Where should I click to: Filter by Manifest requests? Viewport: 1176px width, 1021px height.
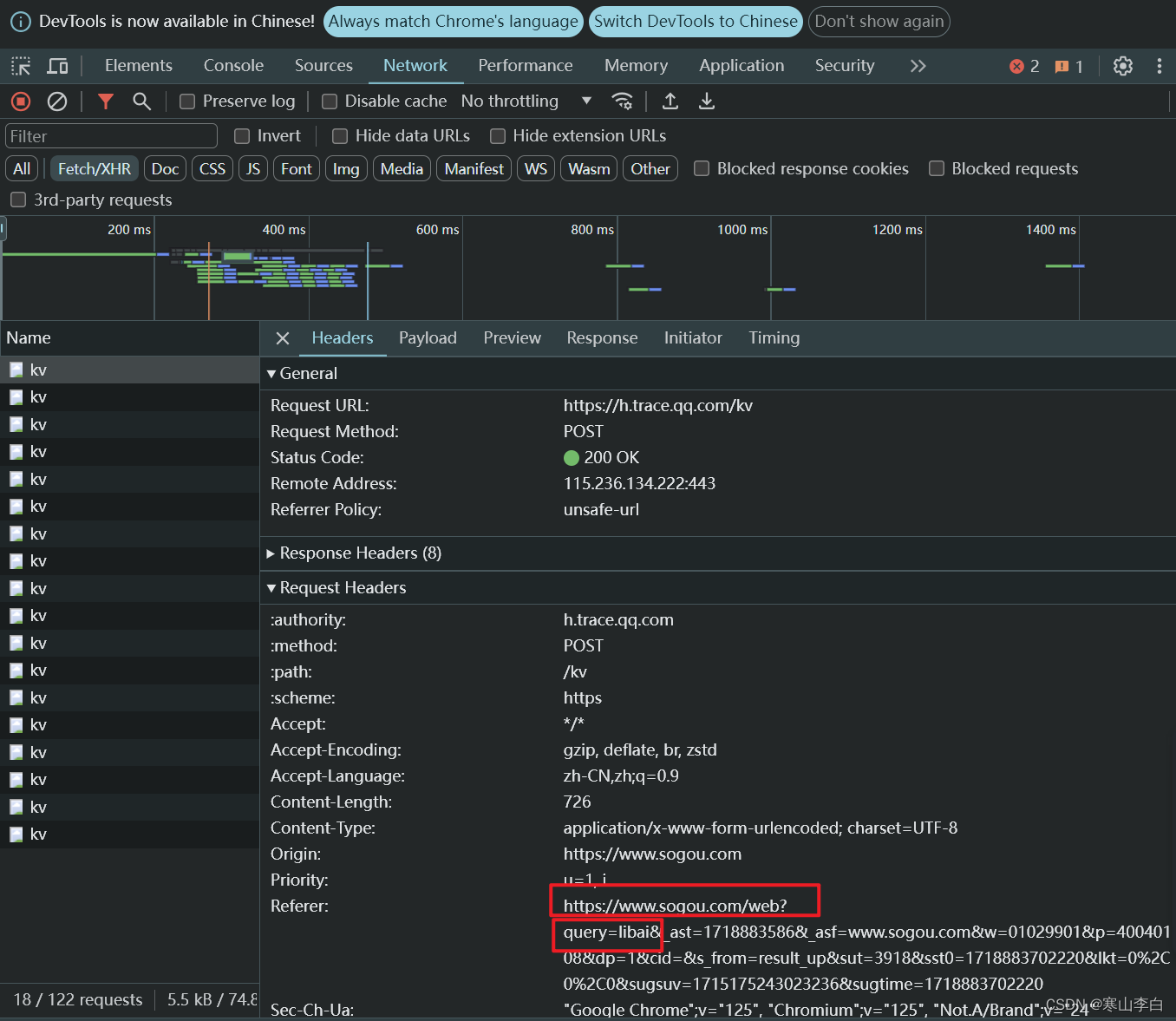point(474,169)
